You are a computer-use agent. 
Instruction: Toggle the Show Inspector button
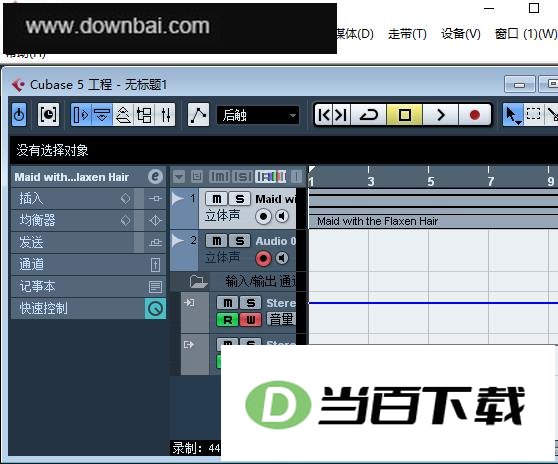(x=81, y=115)
